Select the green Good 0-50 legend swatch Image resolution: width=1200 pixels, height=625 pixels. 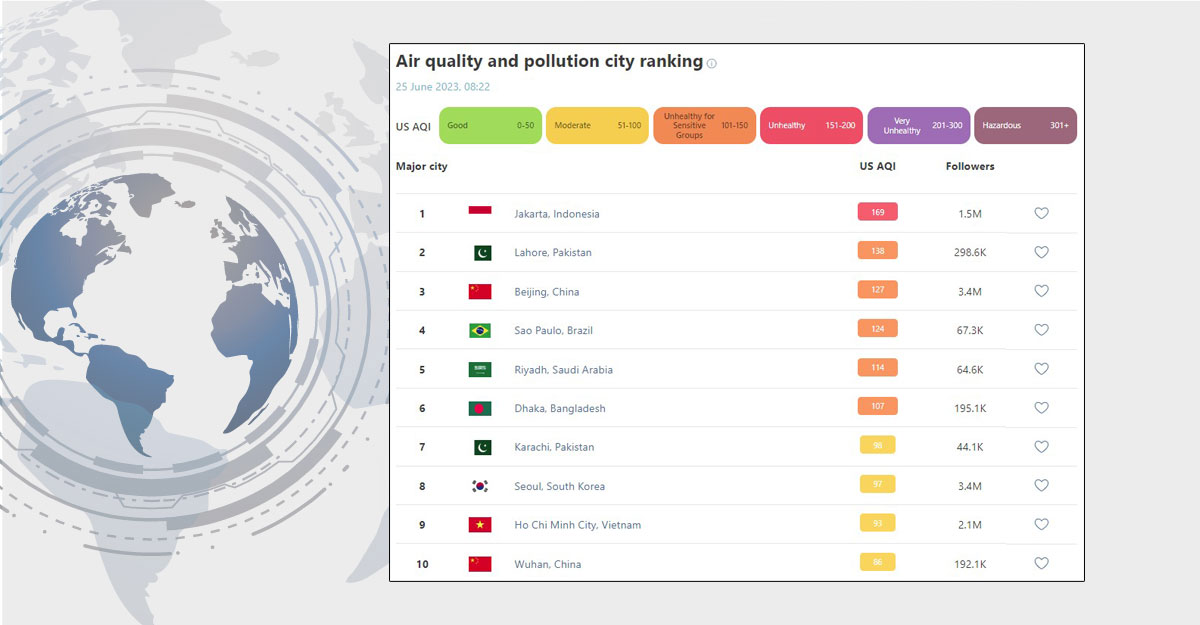490,126
